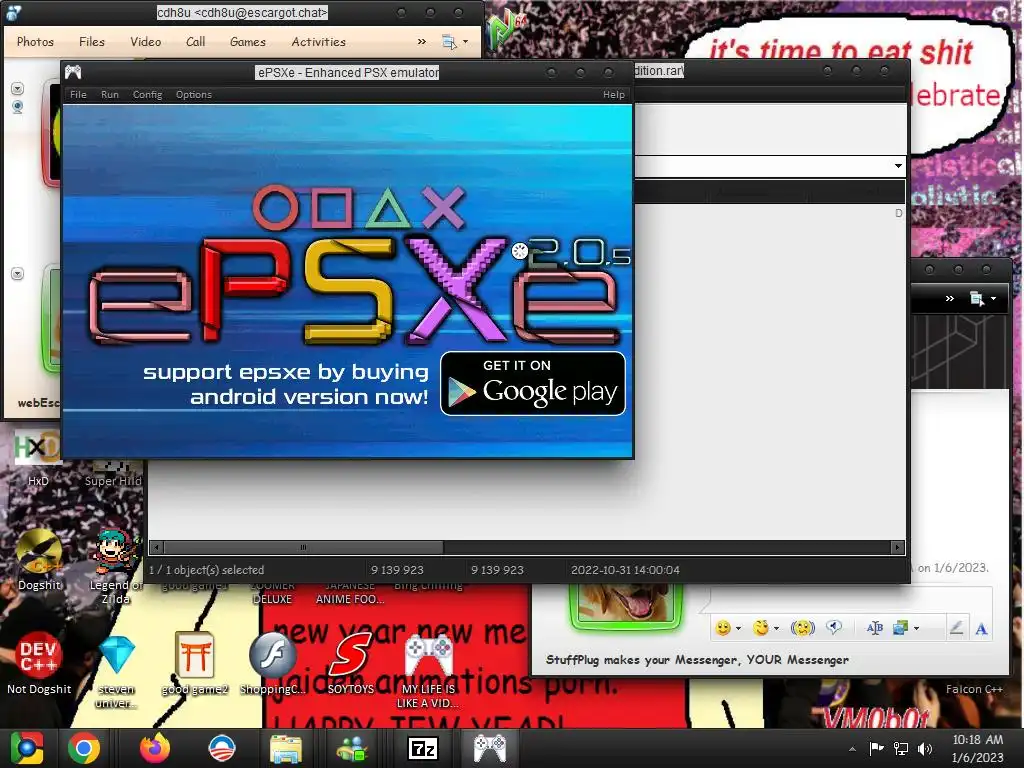The image size is (1024, 768).
Task: Select the Call tab in the cdh8u chat window
Action: pyautogui.click(x=195, y=42)
